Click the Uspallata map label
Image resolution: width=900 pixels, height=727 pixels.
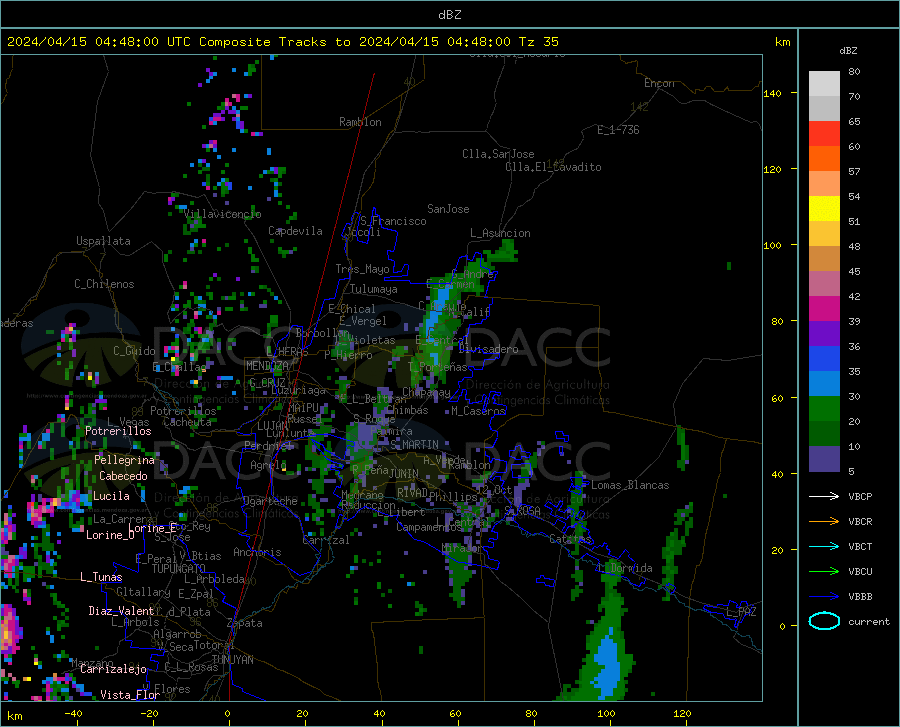(x=103, y=241)
